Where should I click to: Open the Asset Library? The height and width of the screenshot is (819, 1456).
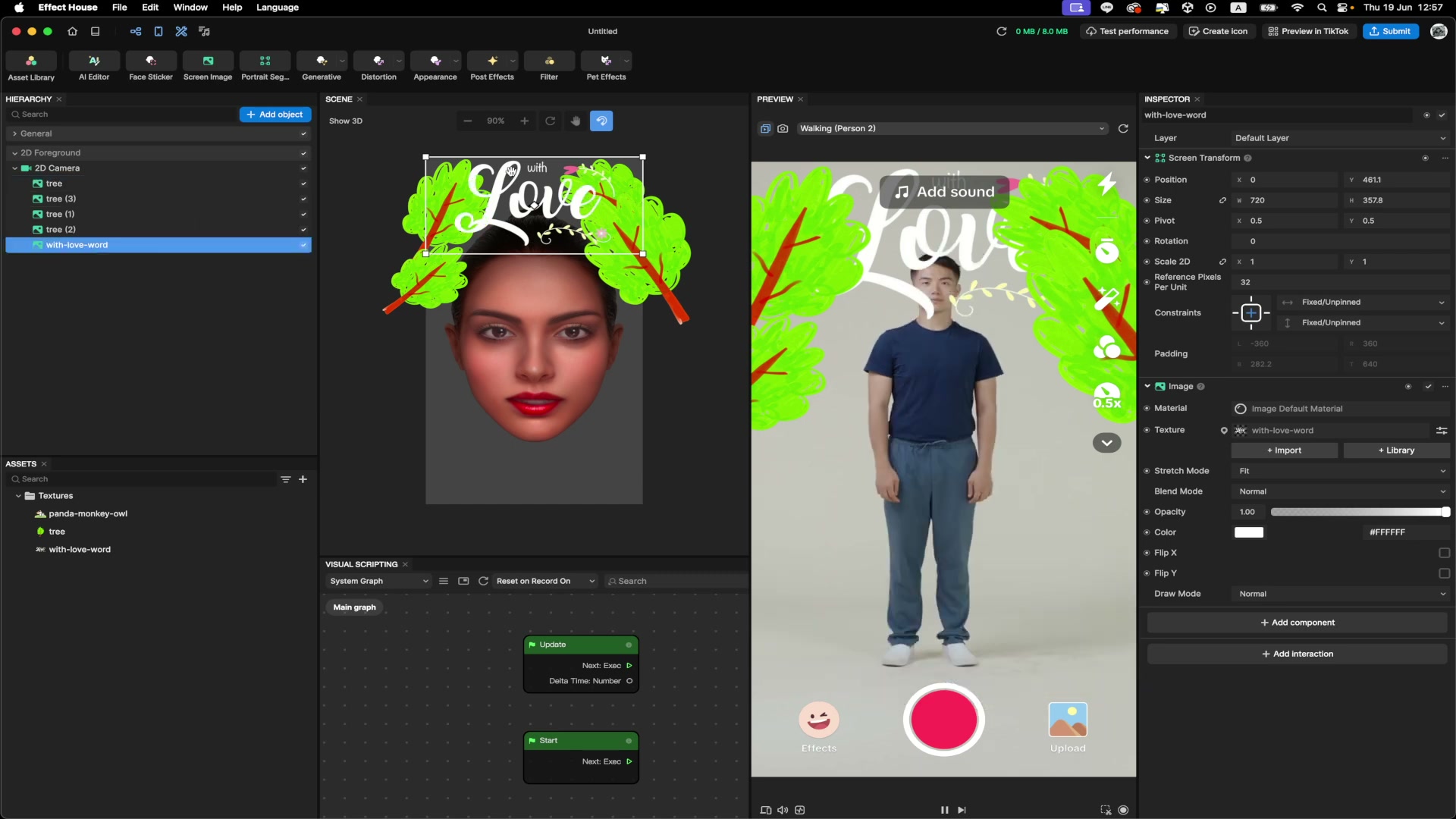coord(31,66)
